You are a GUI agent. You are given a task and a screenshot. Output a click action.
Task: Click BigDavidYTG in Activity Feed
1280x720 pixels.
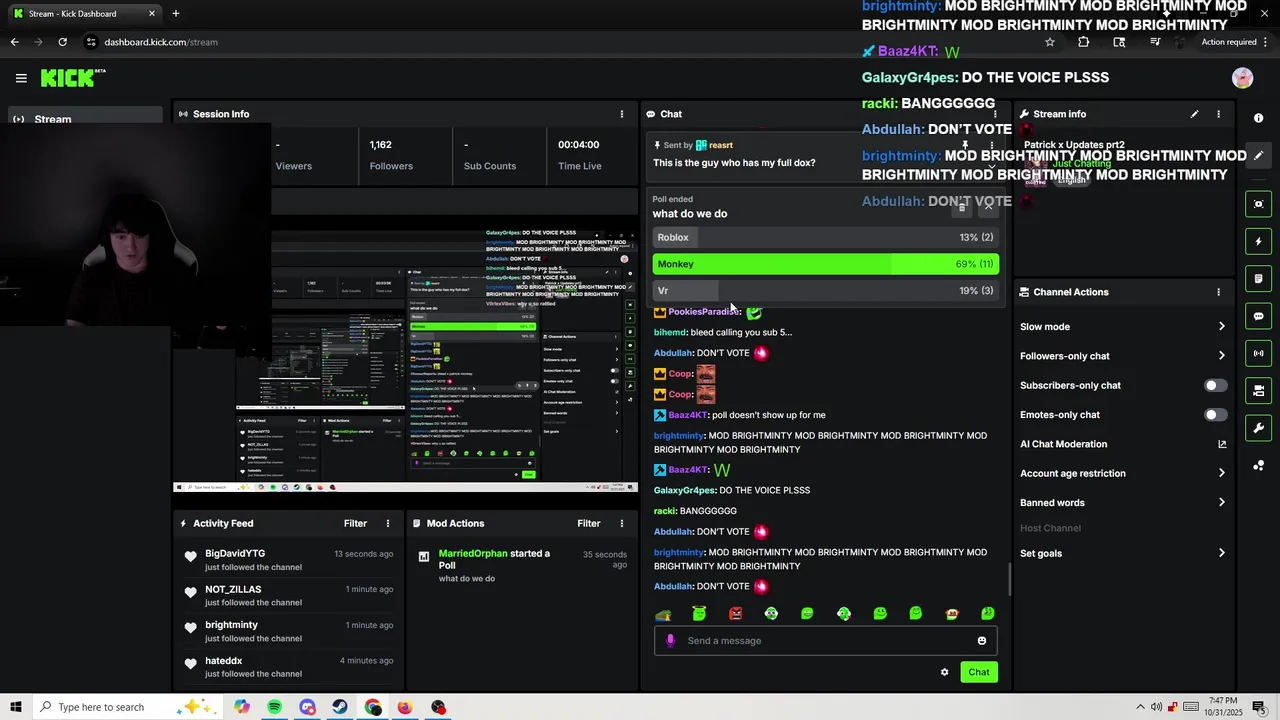(x=235, y=553)
